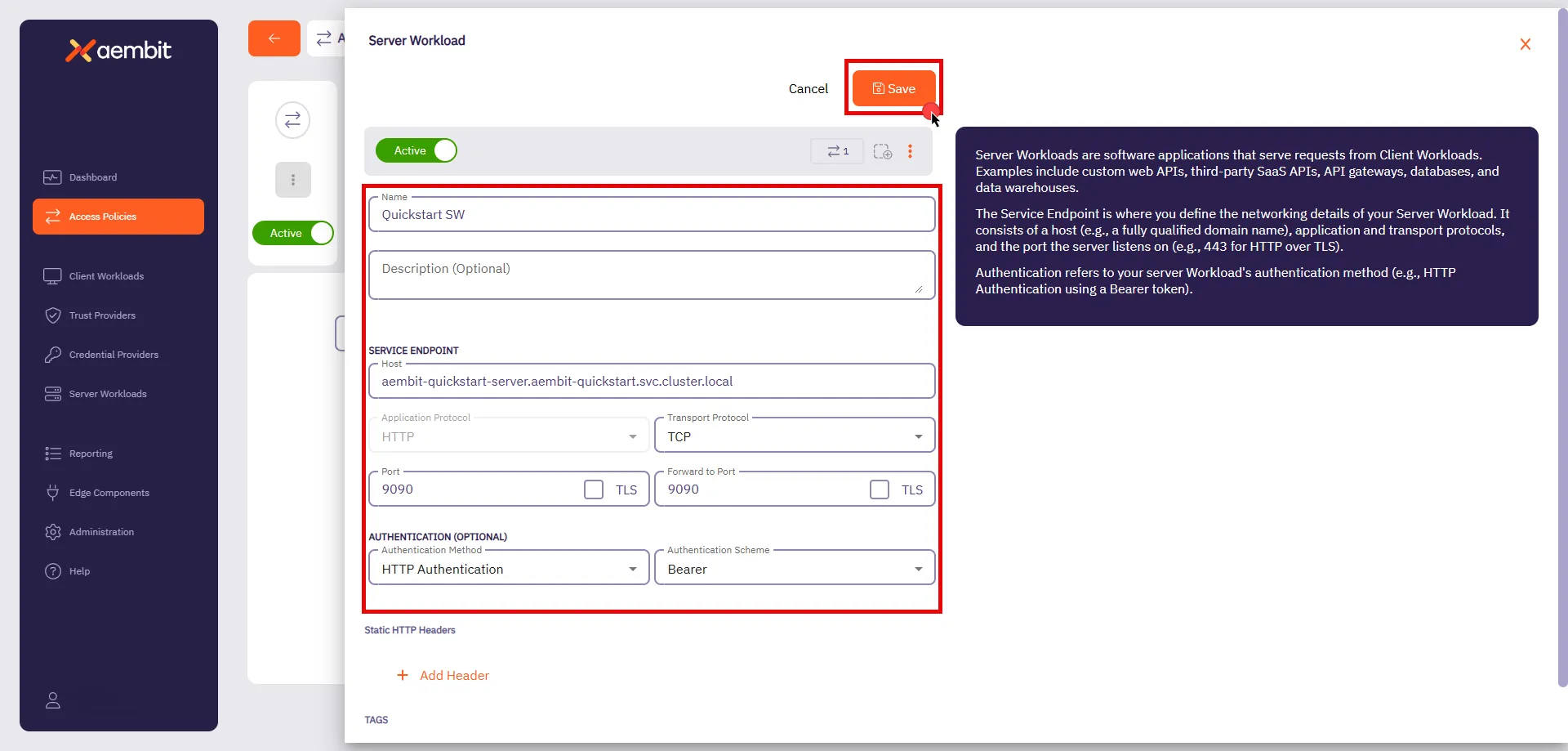The image size is (1568, 751).
Task: Open Trust Providers section
Action: [x=118, y=315]
